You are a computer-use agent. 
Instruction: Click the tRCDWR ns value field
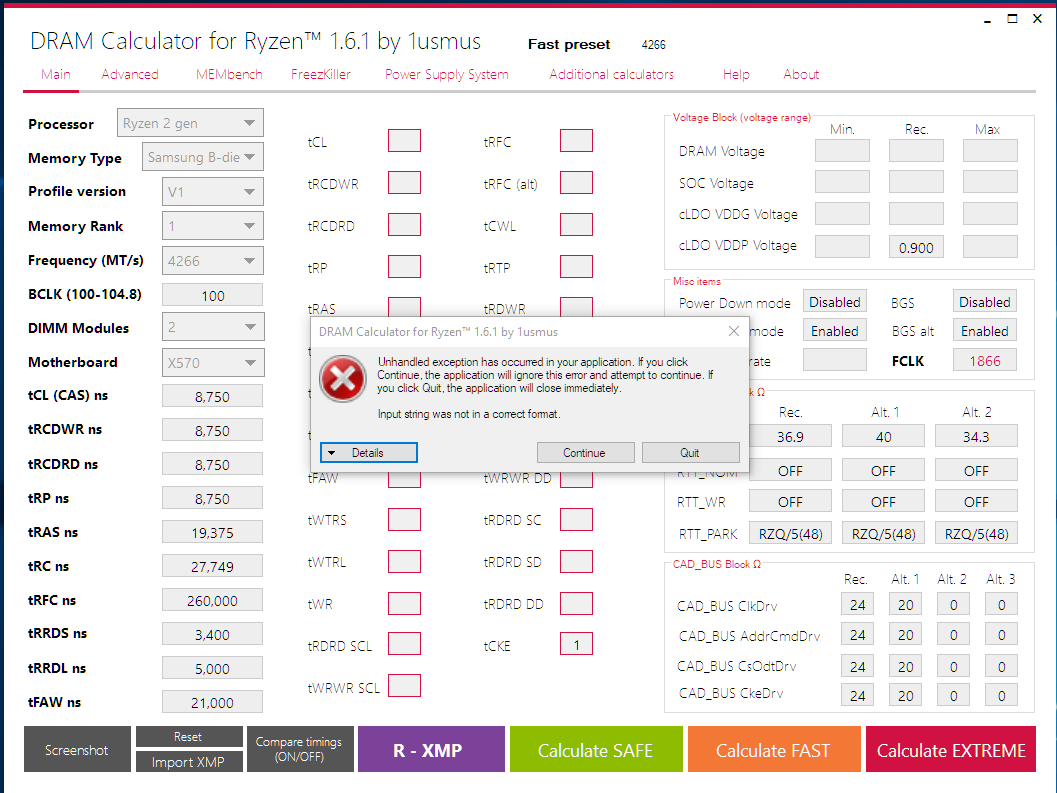[212, 430]
